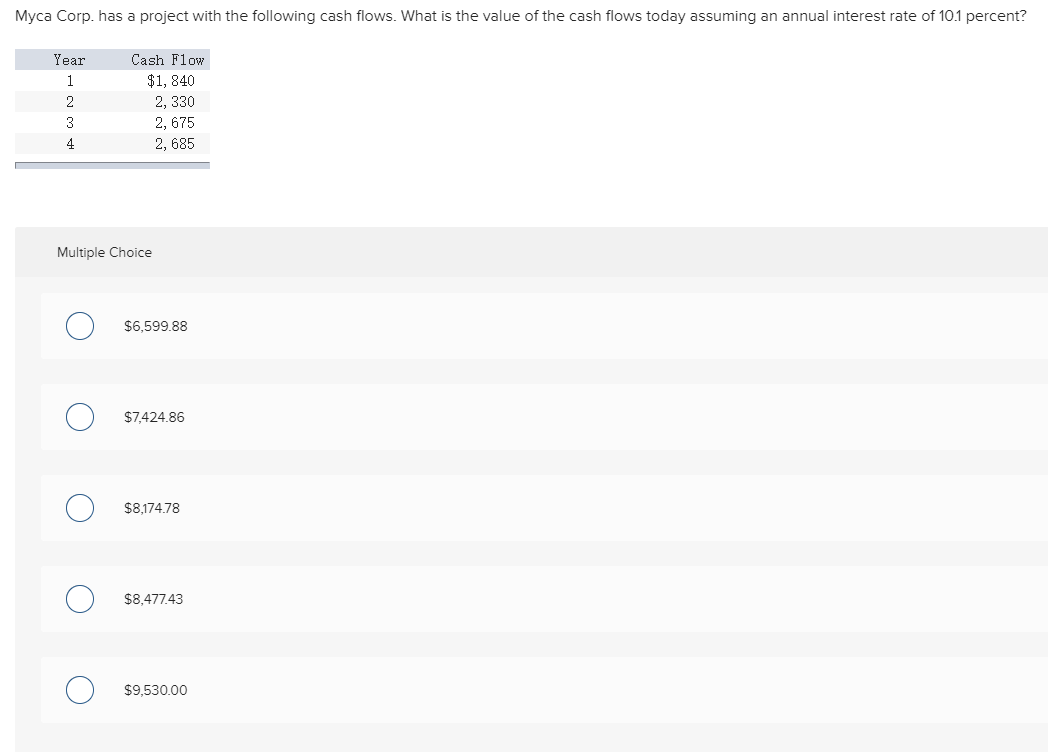Click the table's horizontal scrollbar

click(x=112, y=165)
